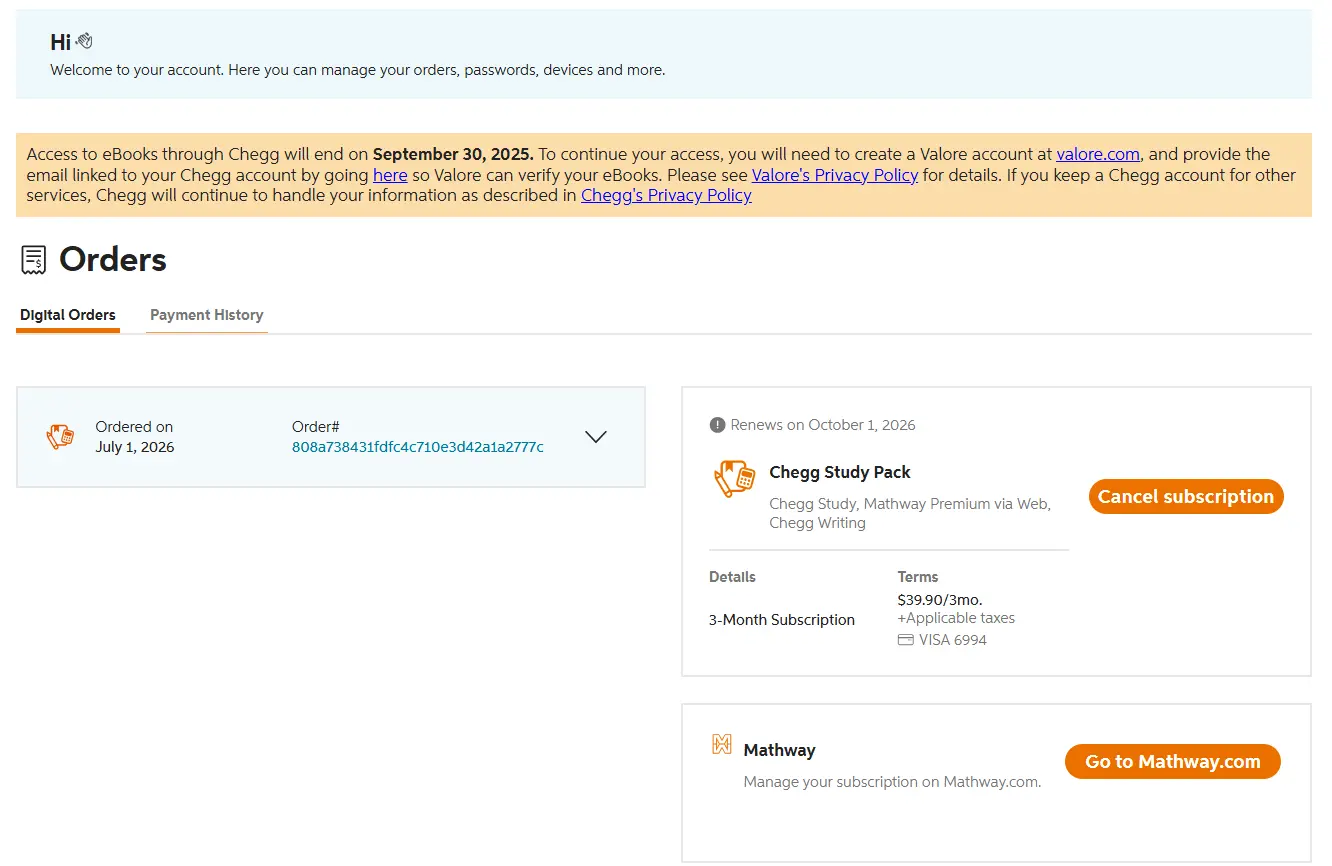Follow the 'here' verification link
This screenshot has width=1332, height=866.
tap(390, 175)
